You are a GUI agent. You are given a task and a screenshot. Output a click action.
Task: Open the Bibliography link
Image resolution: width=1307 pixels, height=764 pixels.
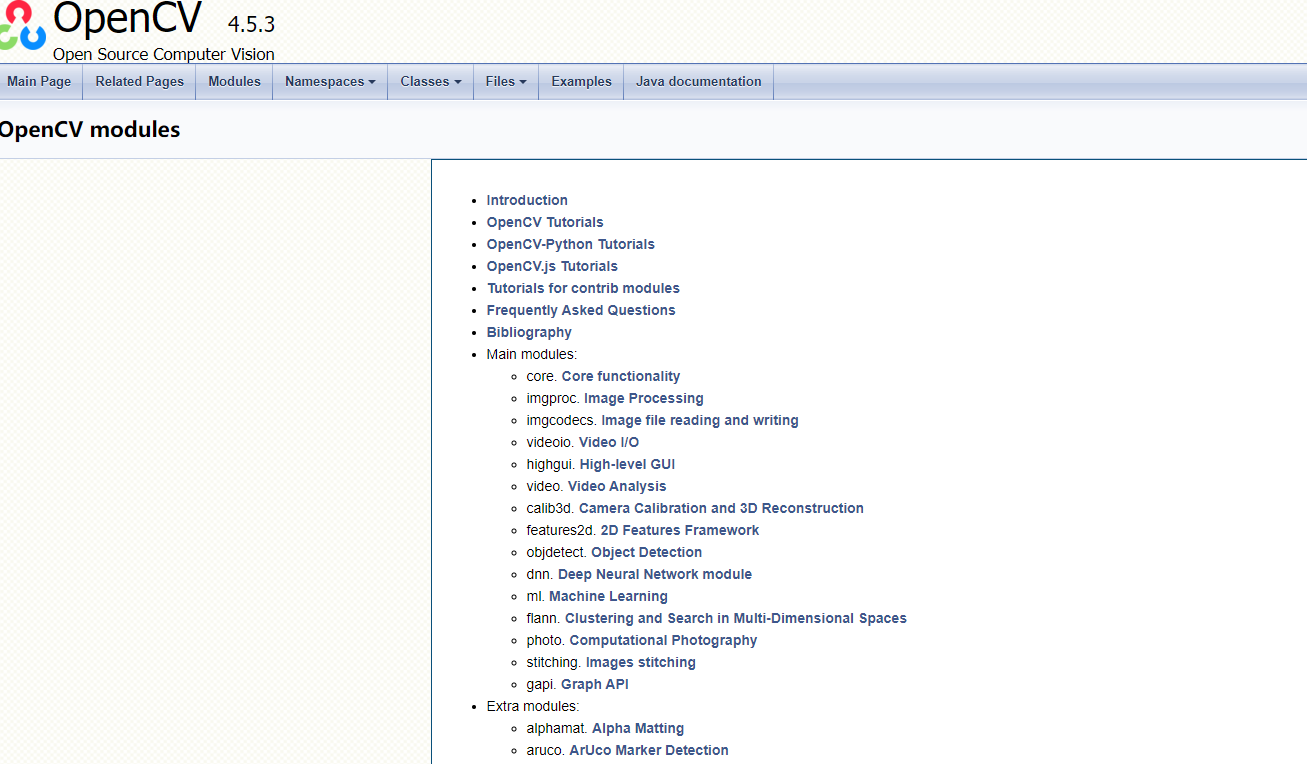point(529,332)
